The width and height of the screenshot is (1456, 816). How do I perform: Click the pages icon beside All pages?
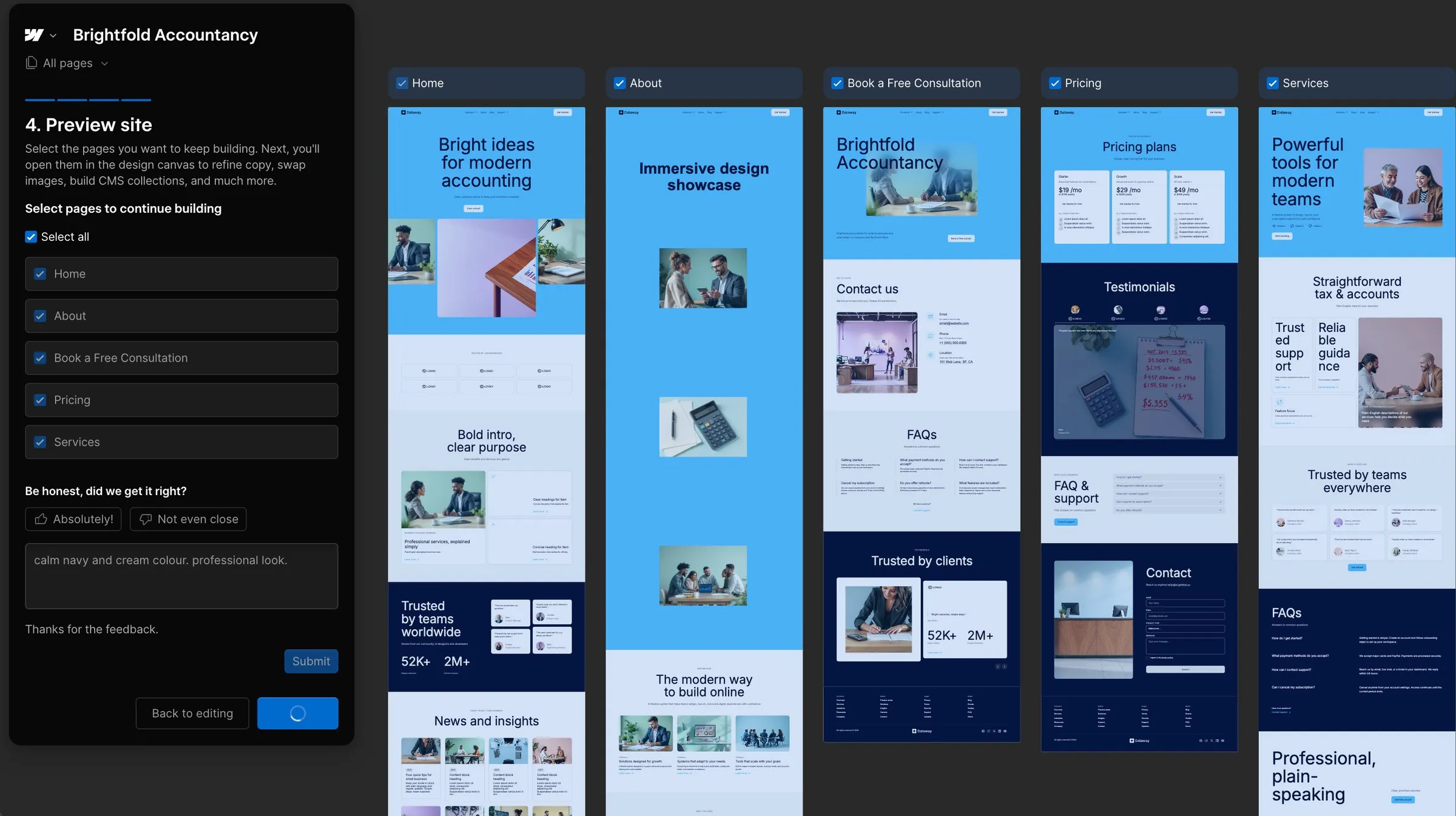(32, 63)
